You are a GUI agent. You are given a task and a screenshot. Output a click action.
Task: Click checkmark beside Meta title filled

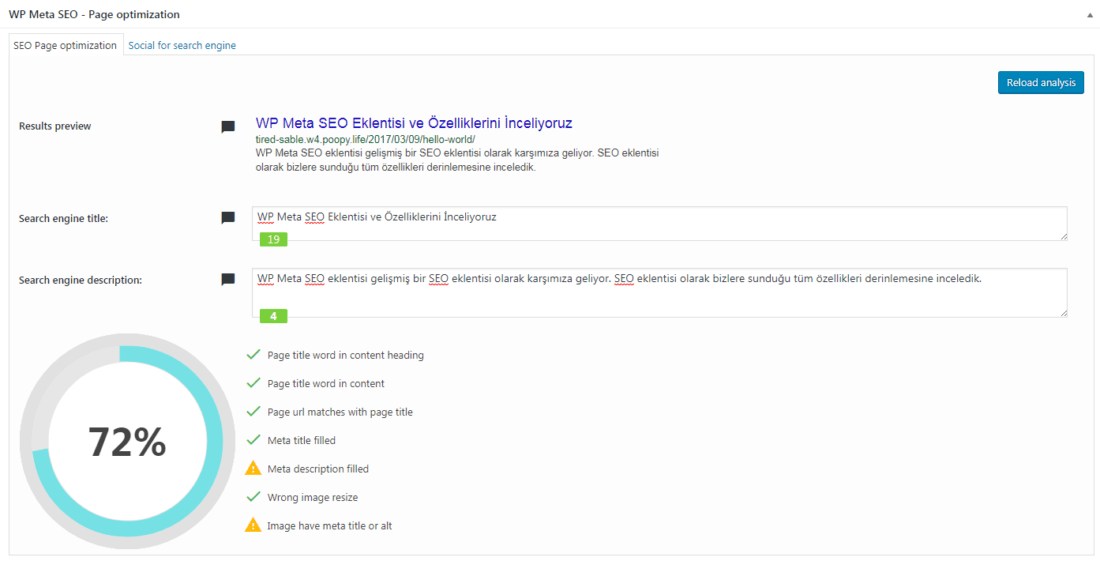click(x=253, y=440)
